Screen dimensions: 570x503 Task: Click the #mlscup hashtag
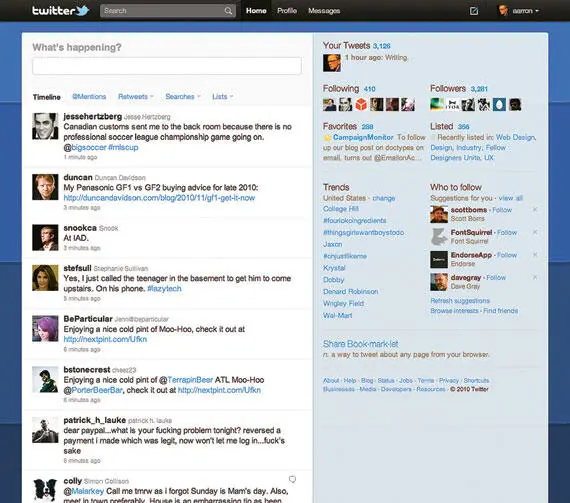[x=123, y=147]
